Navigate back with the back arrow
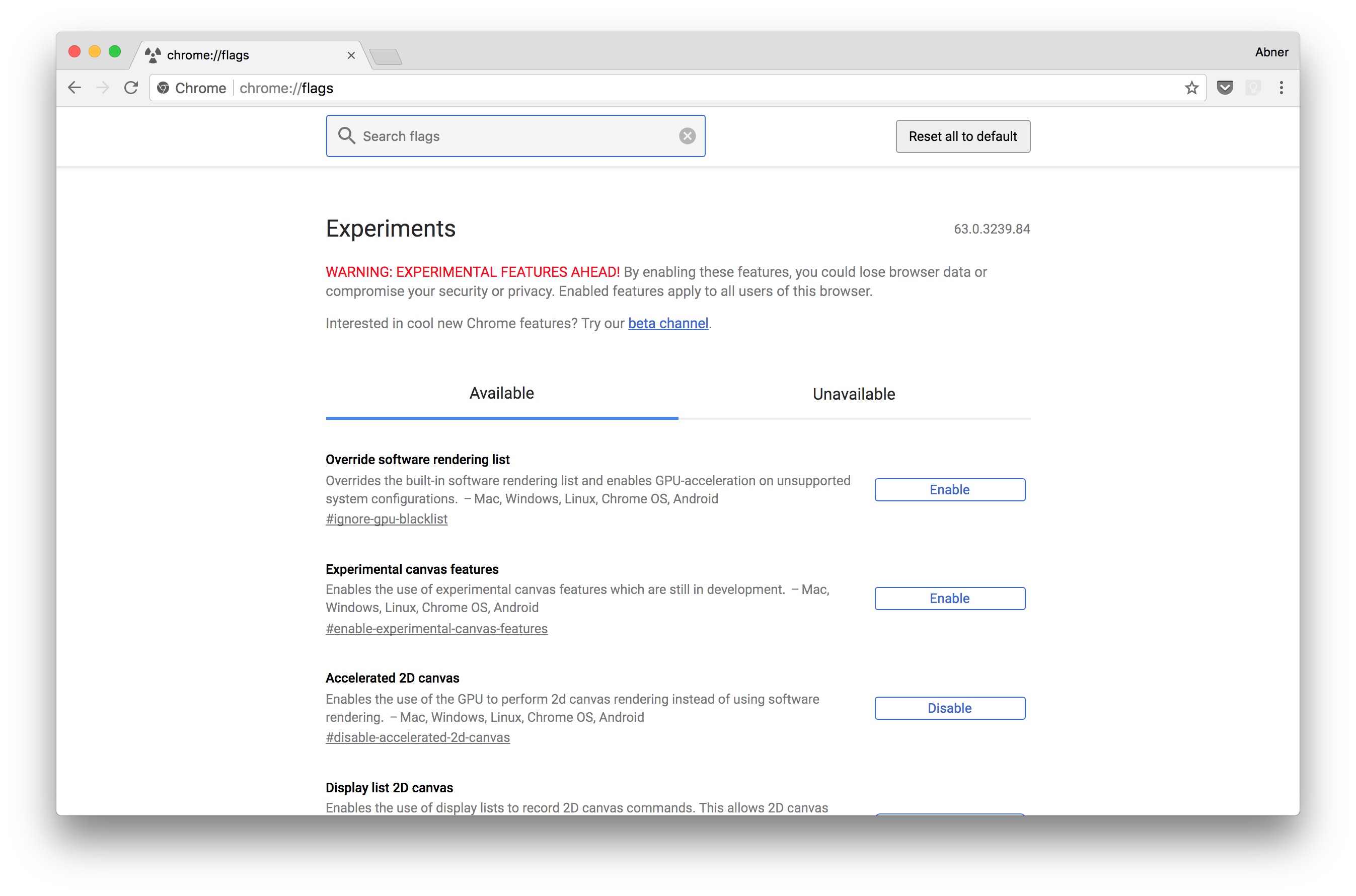 (74, 88)
